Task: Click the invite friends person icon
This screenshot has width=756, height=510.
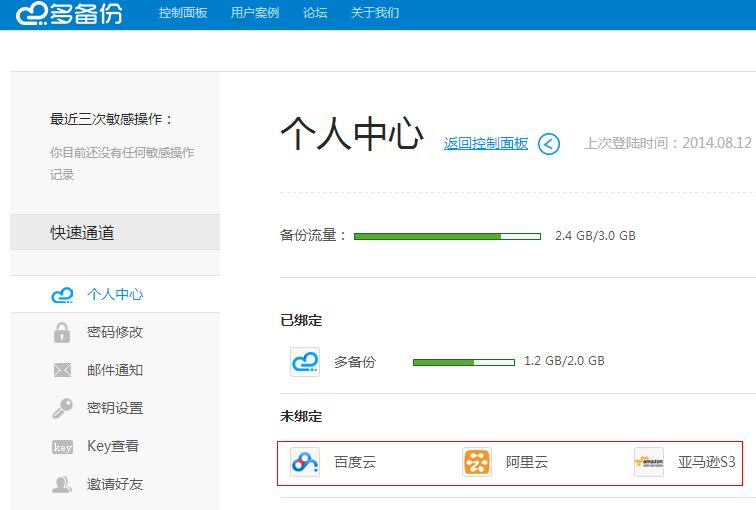Action: pos(62,485)
